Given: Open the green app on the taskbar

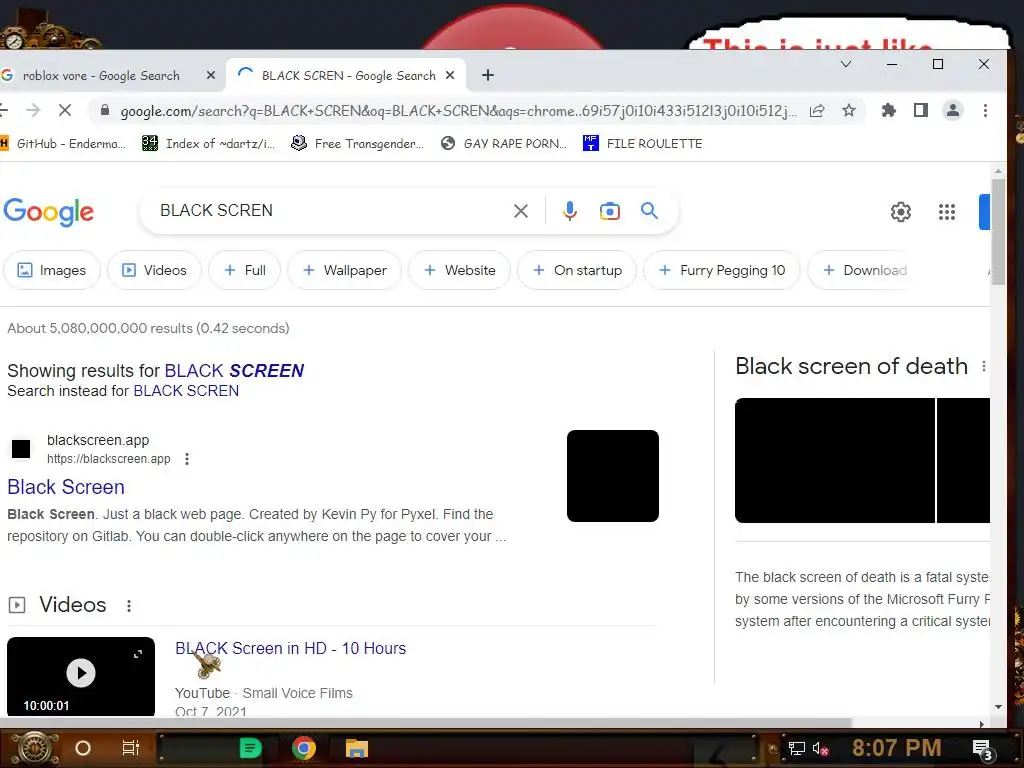Looking at the screenshot, I should pos(250,748).
